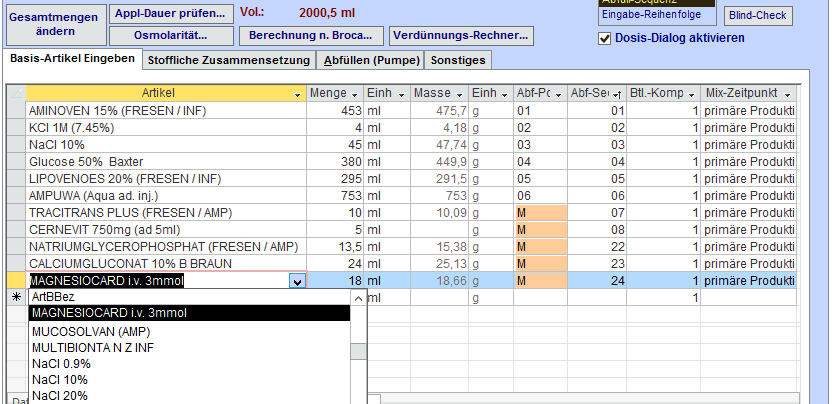Click Masse value 449,9 for Glucose
833x404 pixels.
(439, 162)
